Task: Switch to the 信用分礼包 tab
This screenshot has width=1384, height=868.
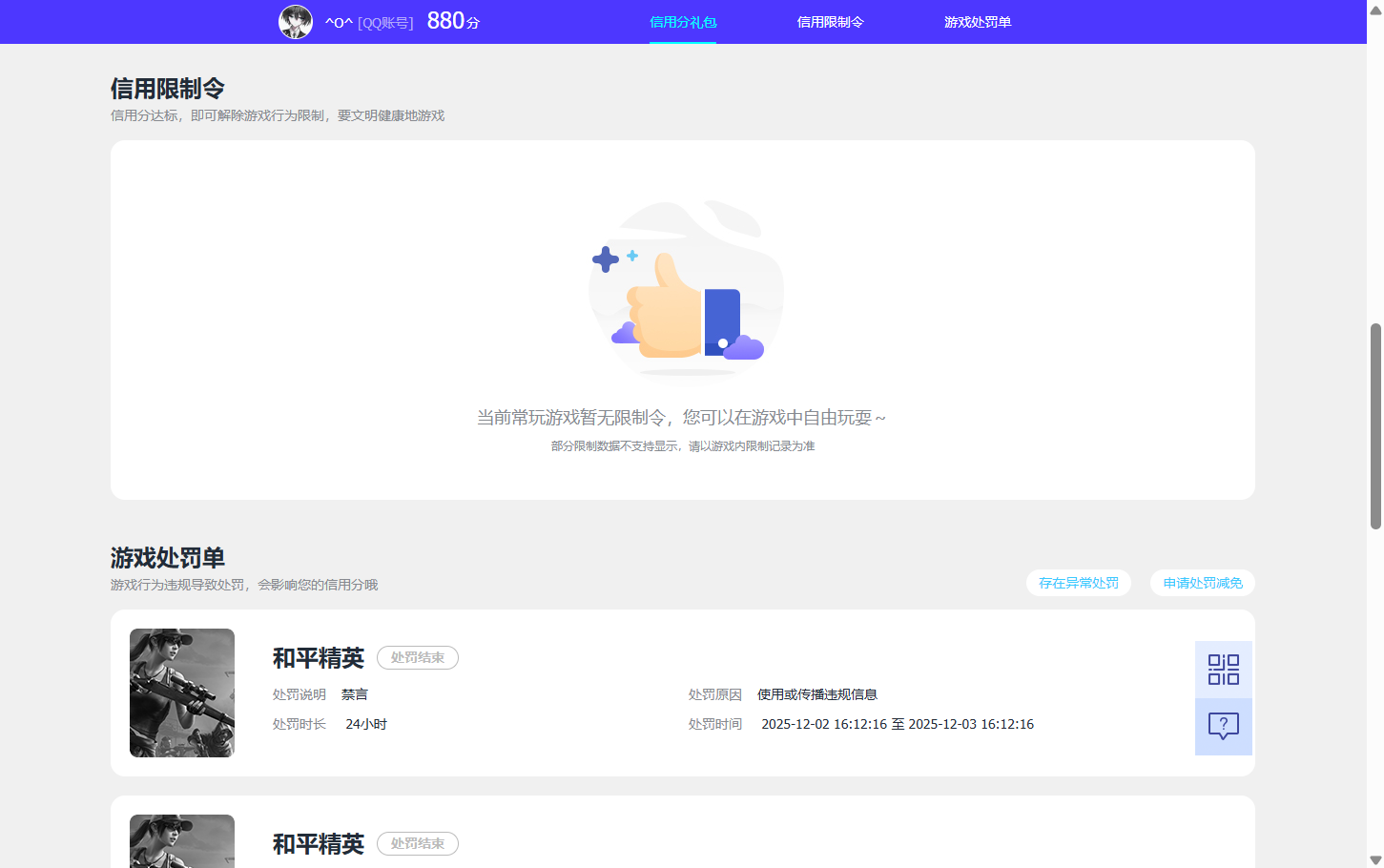Action: pos(683,21)
